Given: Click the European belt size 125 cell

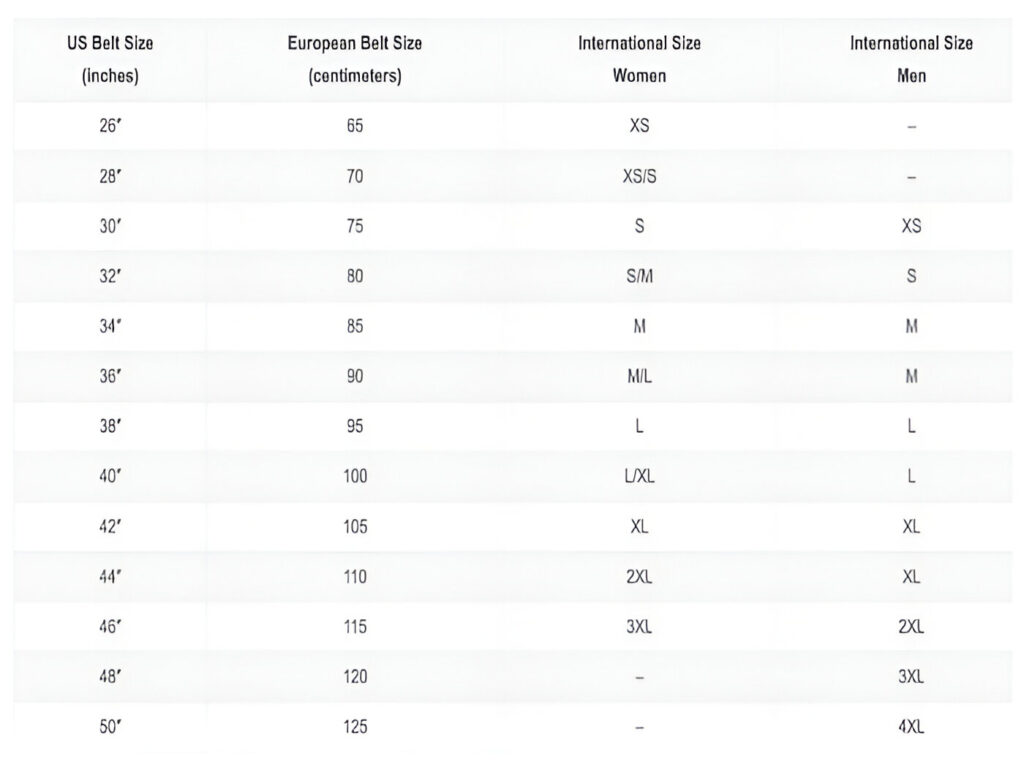Looking at the screenshot, I should (355, 727).
